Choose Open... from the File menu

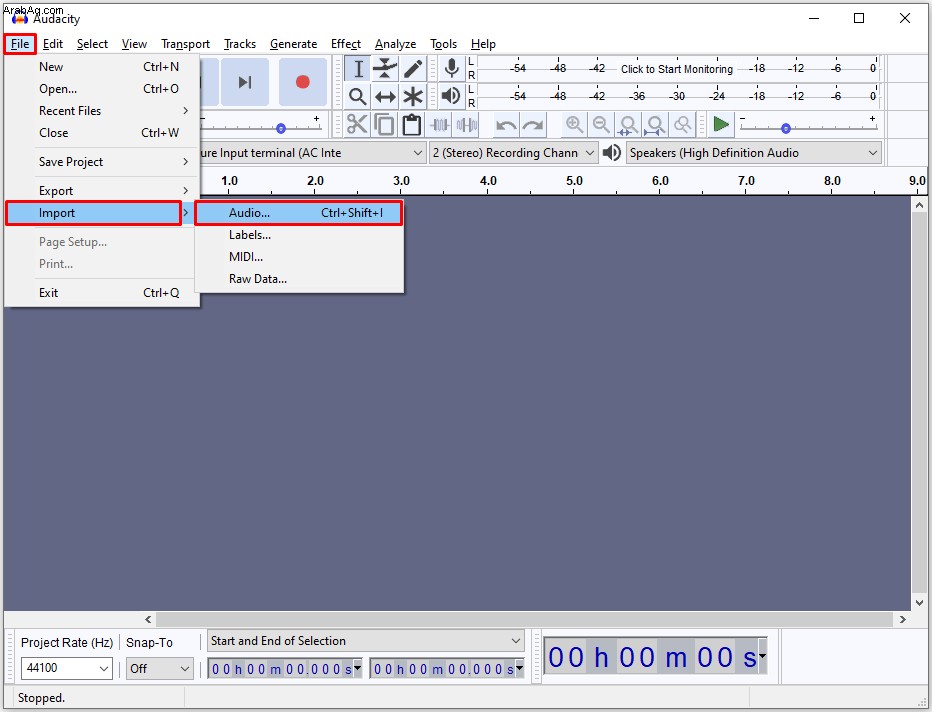[102, 89]
